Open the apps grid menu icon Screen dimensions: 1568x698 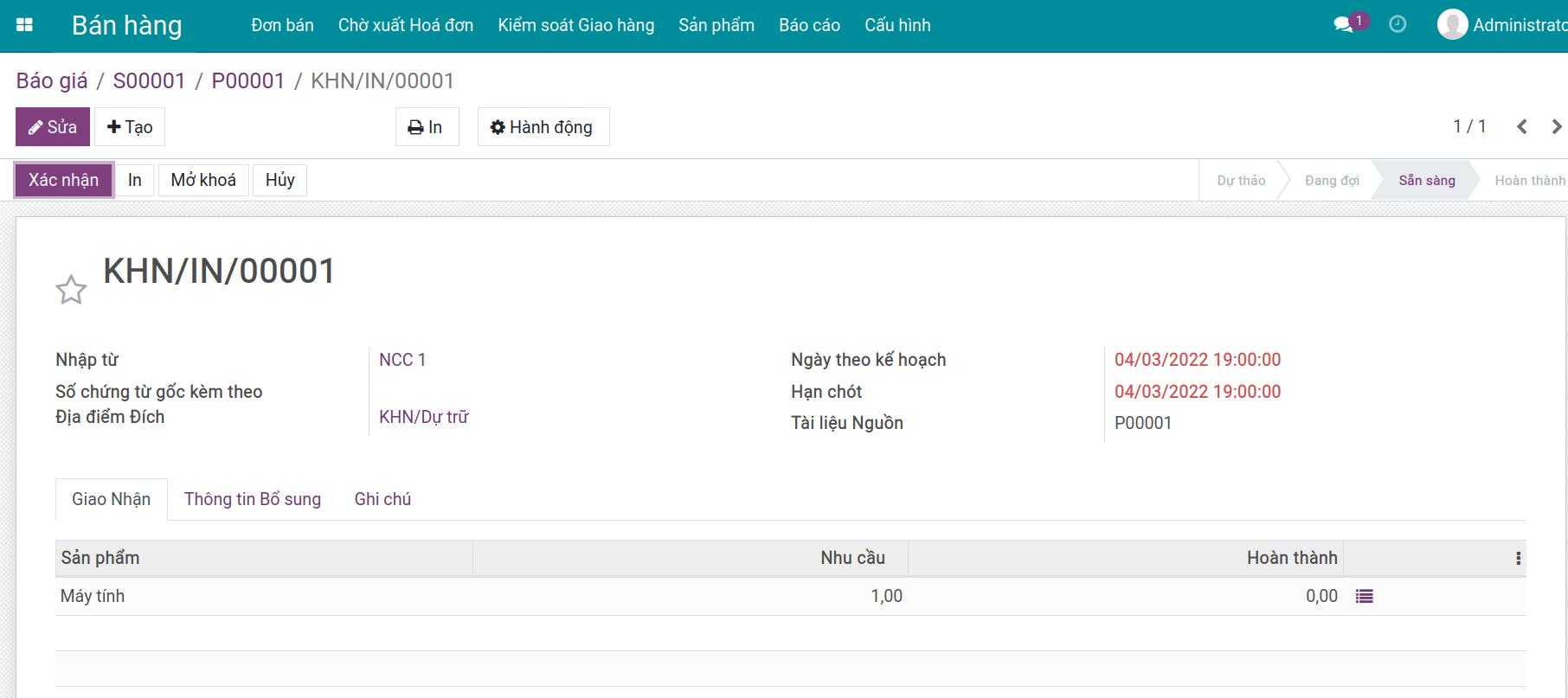(24, 25)
